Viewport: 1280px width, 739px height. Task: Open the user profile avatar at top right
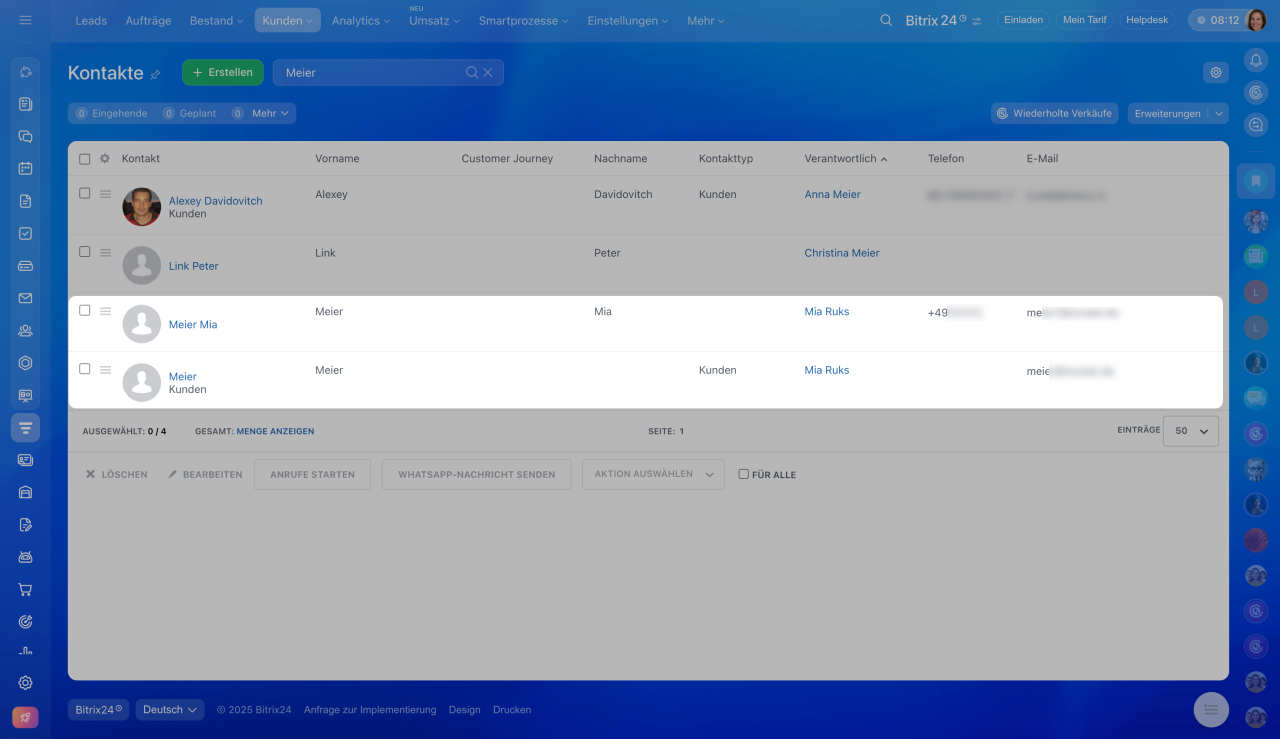point(1257,20)
